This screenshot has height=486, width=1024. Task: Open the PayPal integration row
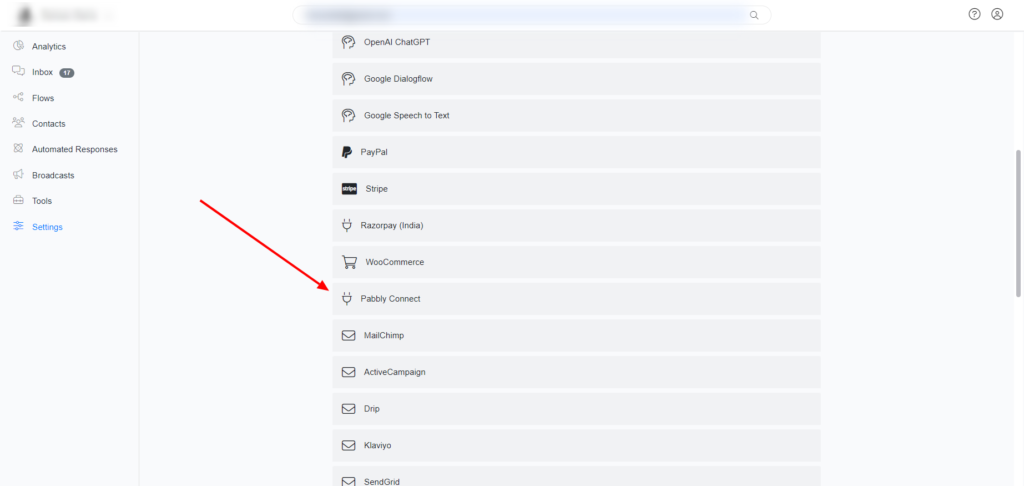(576, 152)
